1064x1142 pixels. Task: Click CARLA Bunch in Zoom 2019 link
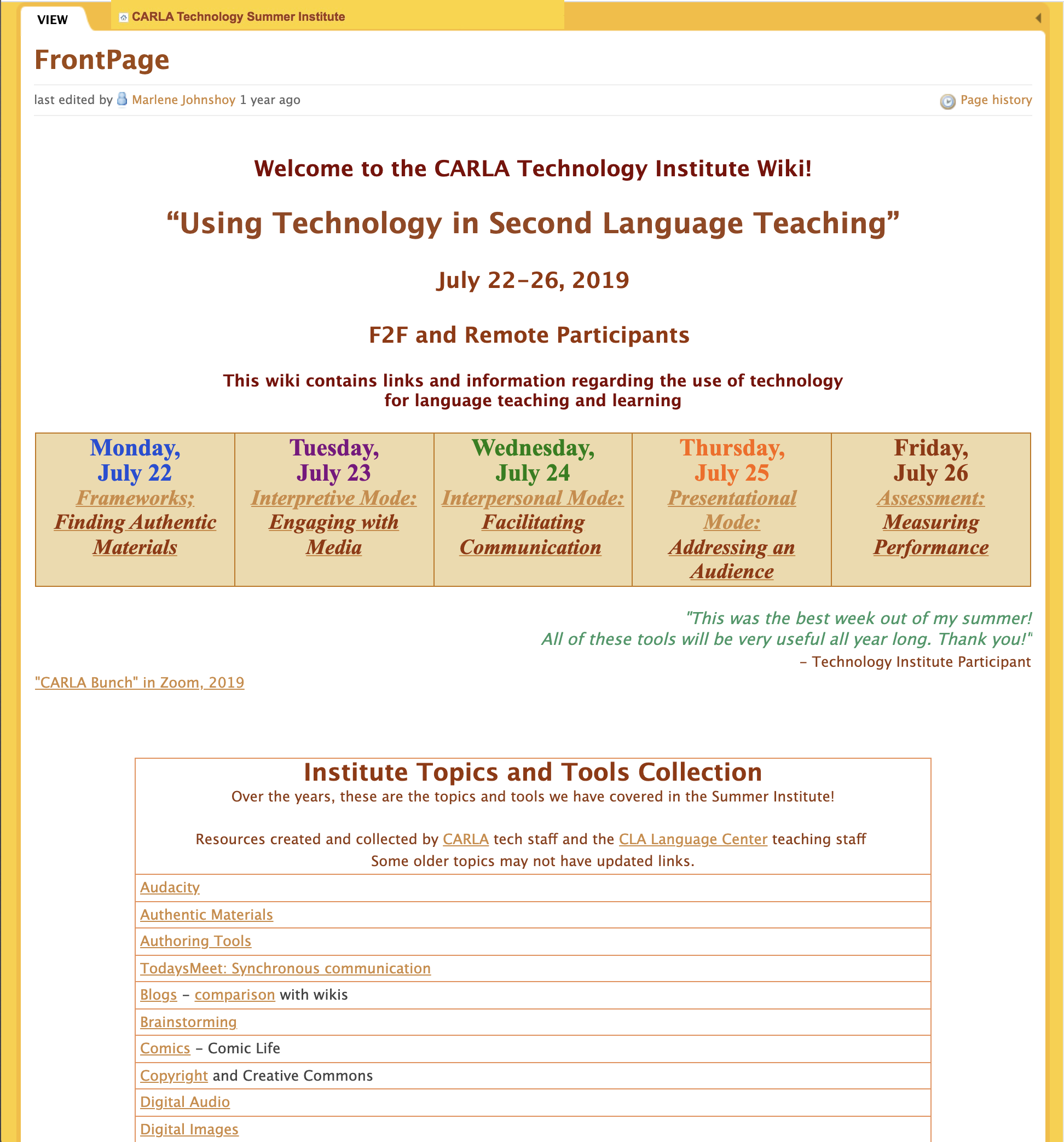click(139, 682)
